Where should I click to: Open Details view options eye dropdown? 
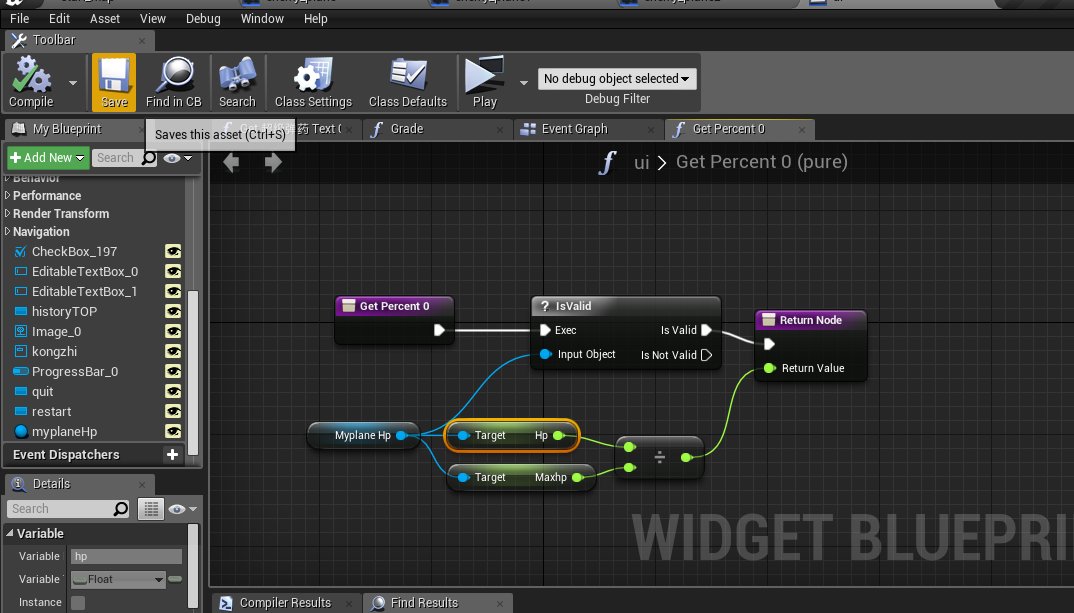pos(183,509)
